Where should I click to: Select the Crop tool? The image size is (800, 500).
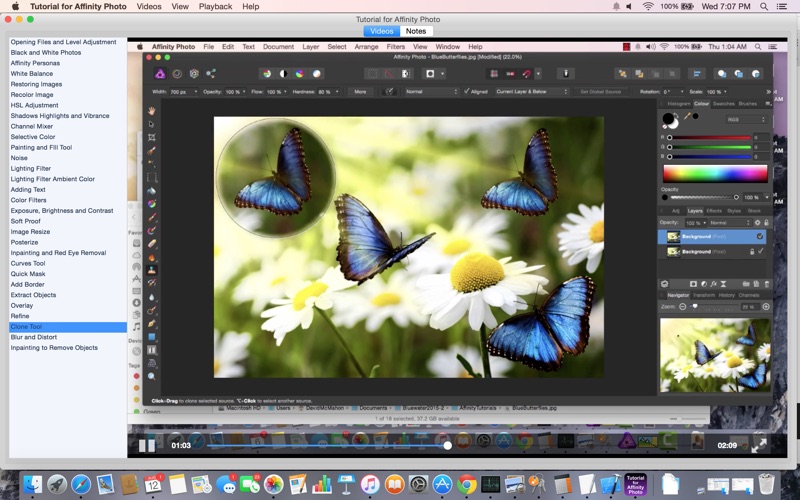(152, 137)
